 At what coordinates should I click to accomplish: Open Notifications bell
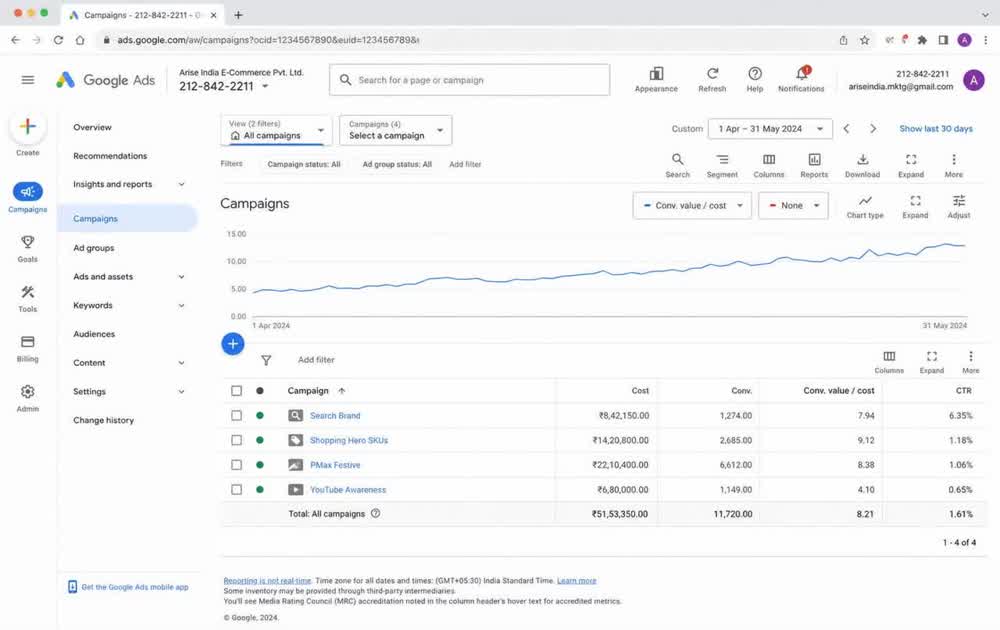802,74
